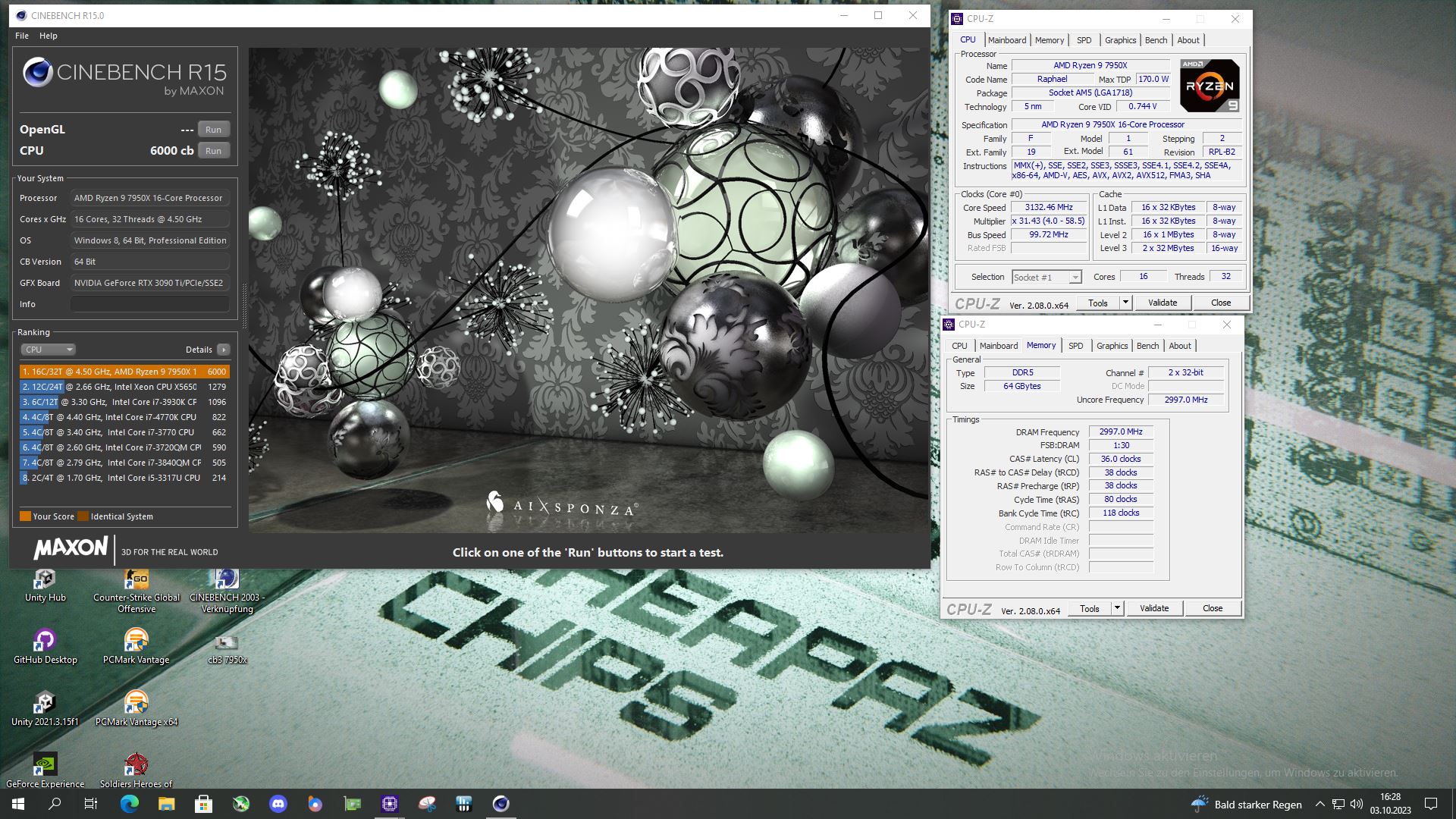Open the weather 'Bald starker Regen' widget
The height and width of the screenshot is (819, 1456).
coord(1247,805)
